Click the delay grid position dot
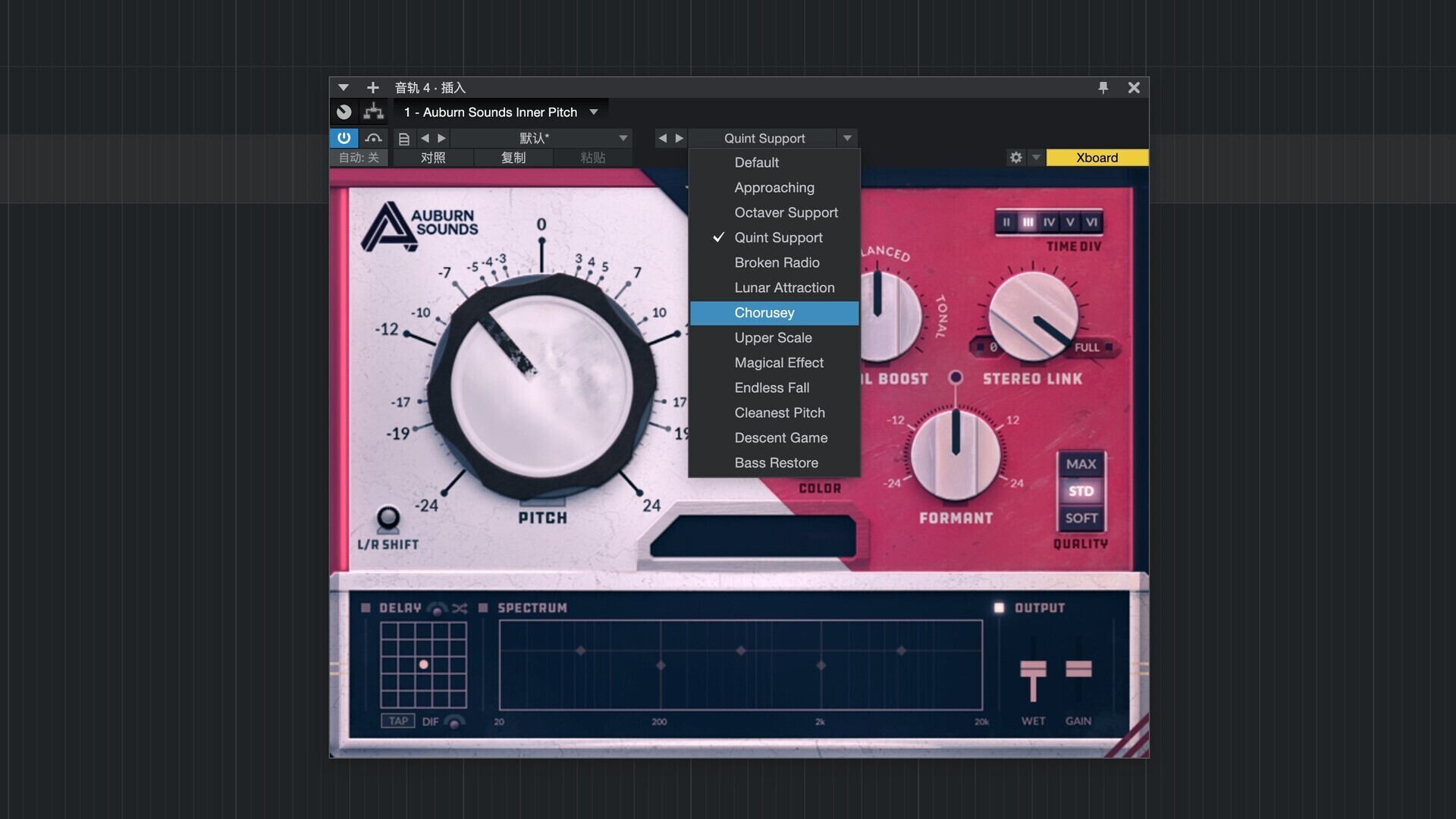Image resolution: width=1456 pixels, height=819 pixels. [x=424, y=664]
